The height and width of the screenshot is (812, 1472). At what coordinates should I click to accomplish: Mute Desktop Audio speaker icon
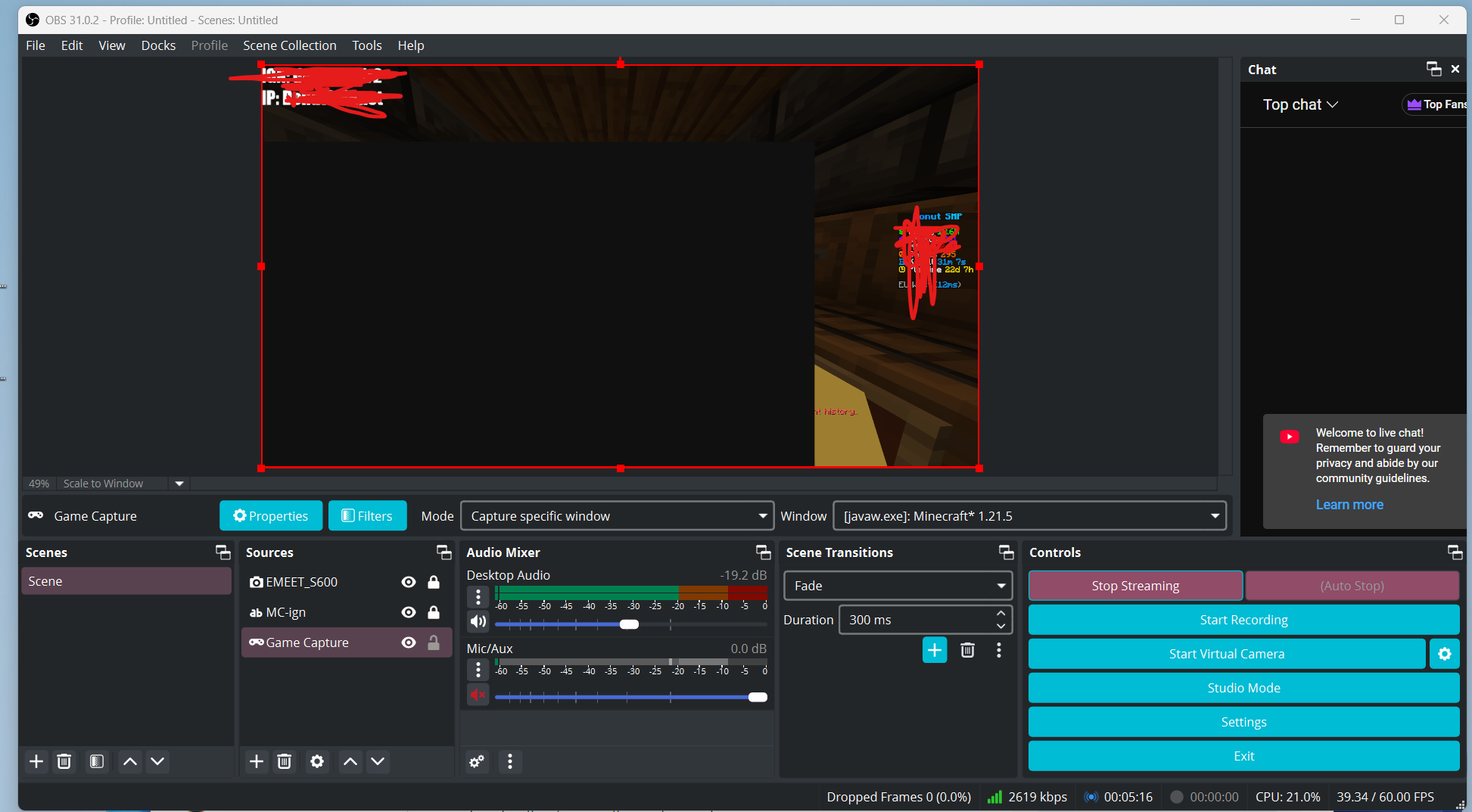pos(478,622)
